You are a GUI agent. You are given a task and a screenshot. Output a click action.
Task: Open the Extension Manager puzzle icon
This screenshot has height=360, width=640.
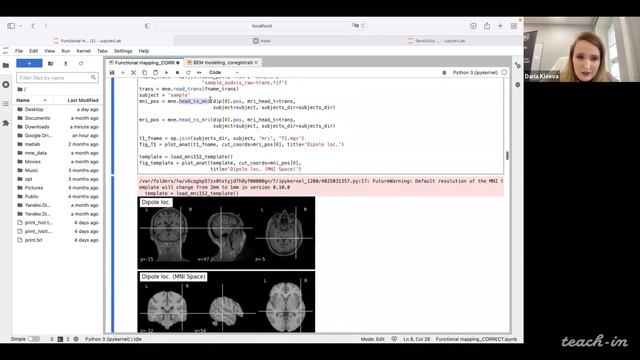6,123
